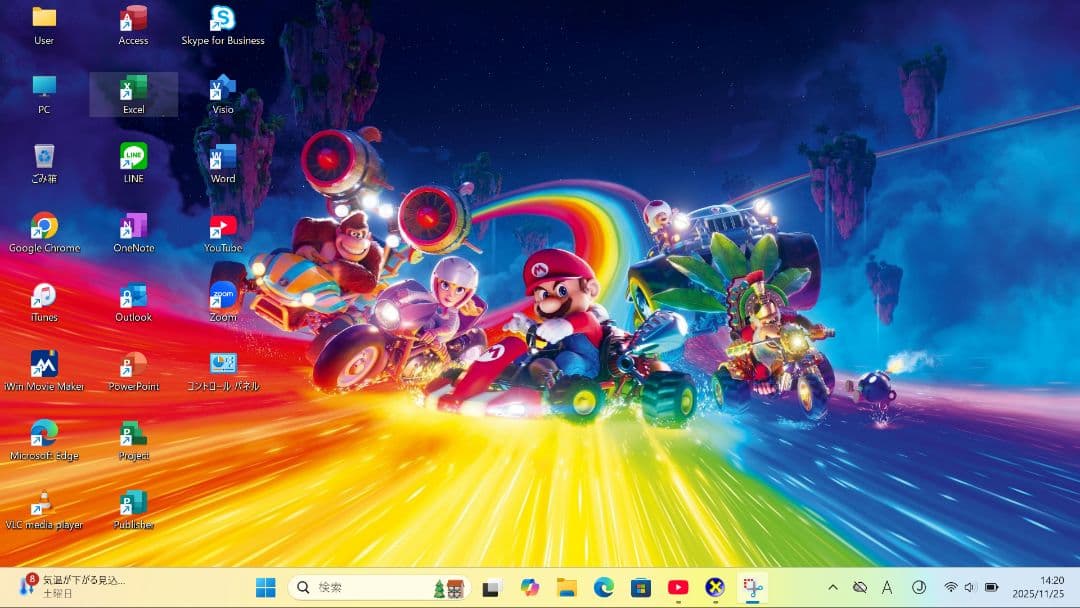
Task: Open YouTube from the taskbar
Action: (679, 587)
